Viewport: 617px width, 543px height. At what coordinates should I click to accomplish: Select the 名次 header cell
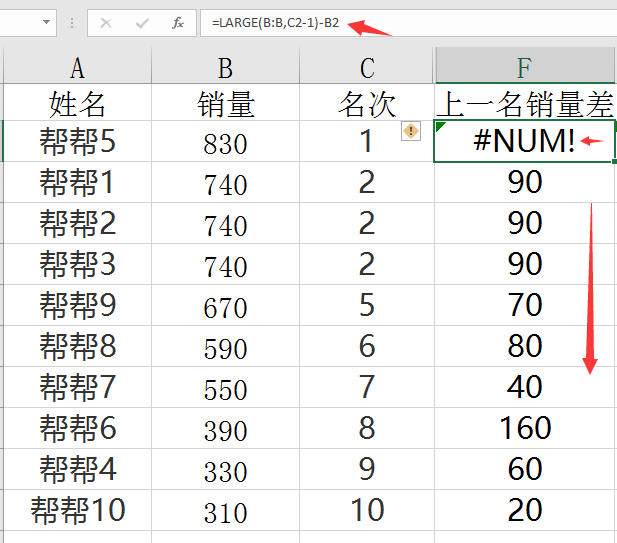coord(367,103)
